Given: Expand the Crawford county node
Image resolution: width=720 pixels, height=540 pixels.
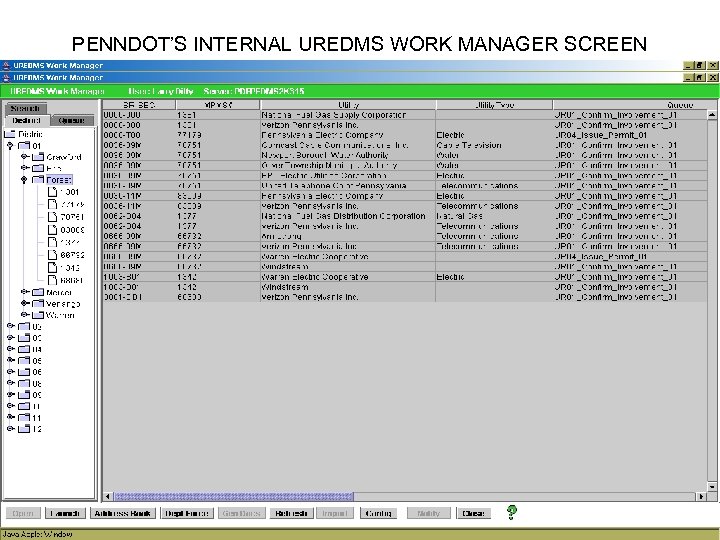Looking at the screenshot, I should pyautogui.click(x=25, y=157).
